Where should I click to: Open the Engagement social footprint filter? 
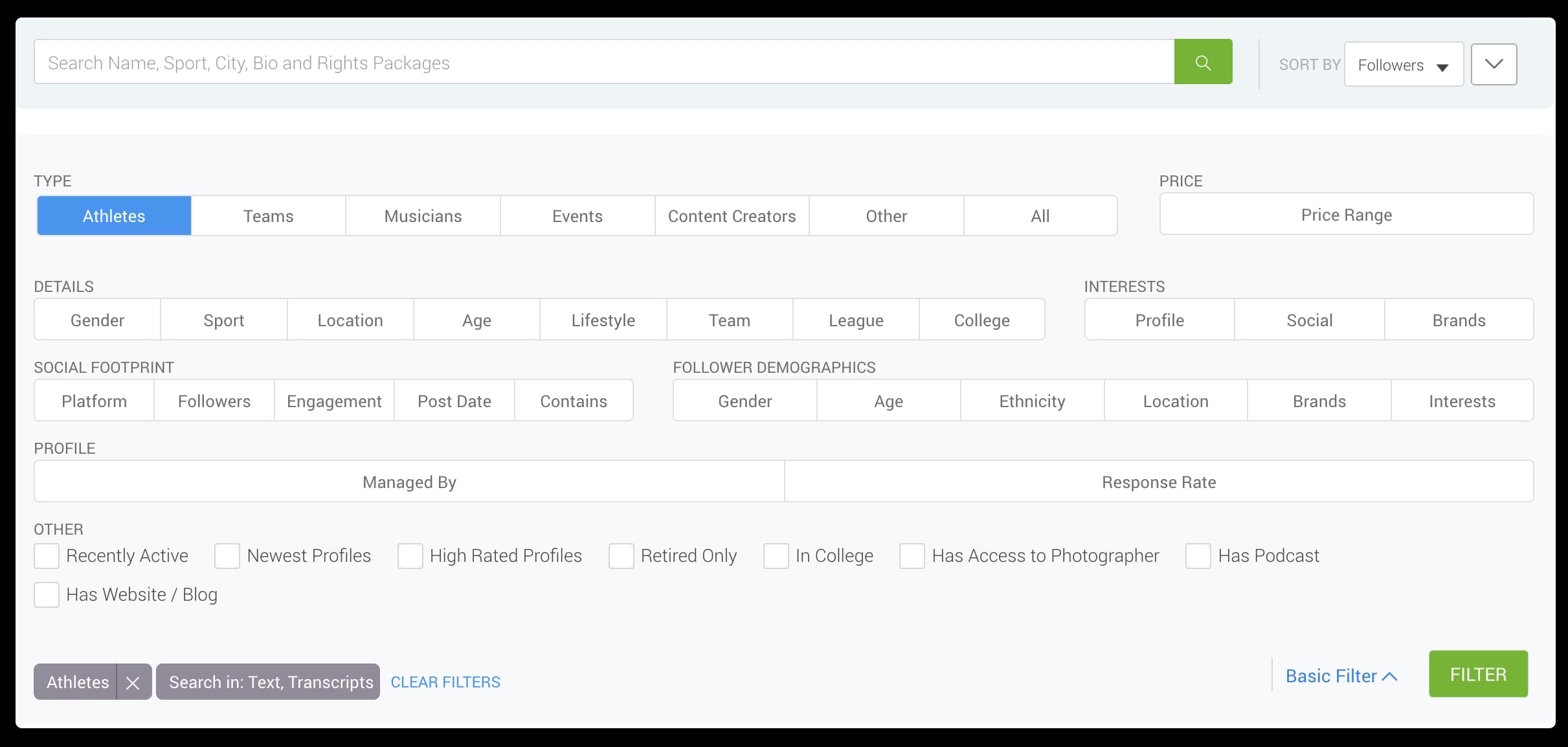pos(334,400)
